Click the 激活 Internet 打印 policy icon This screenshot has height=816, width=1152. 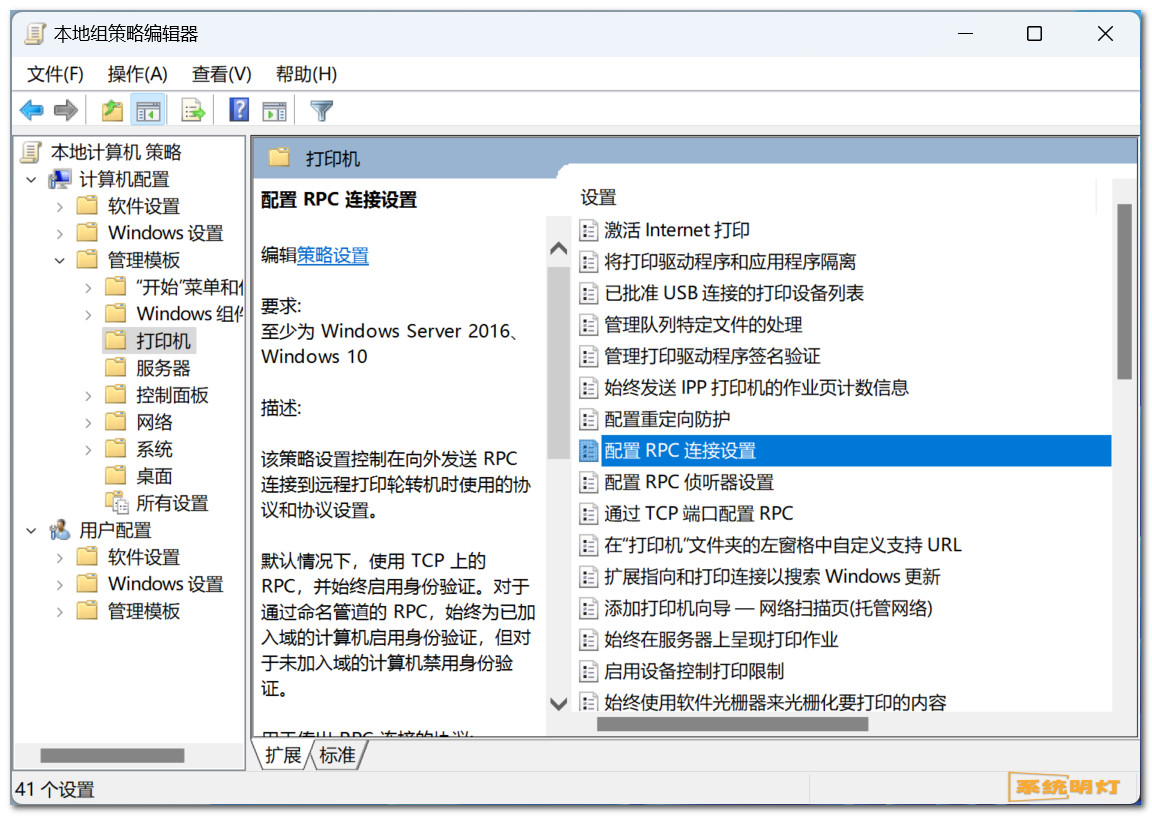coord(588,231)
